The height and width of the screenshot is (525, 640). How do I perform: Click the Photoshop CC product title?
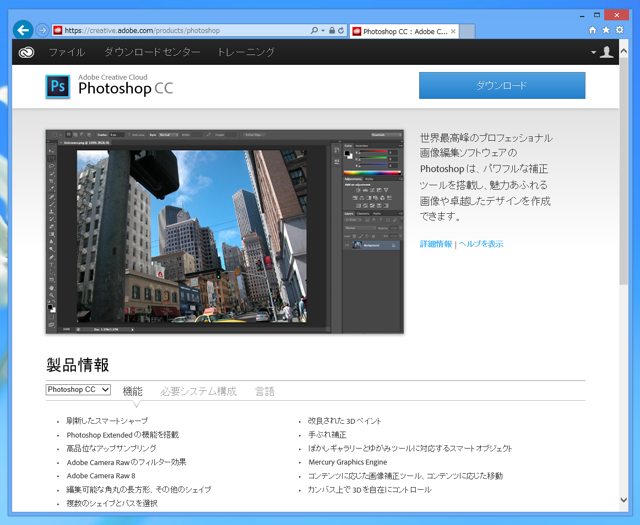click(x=126, y=88)
